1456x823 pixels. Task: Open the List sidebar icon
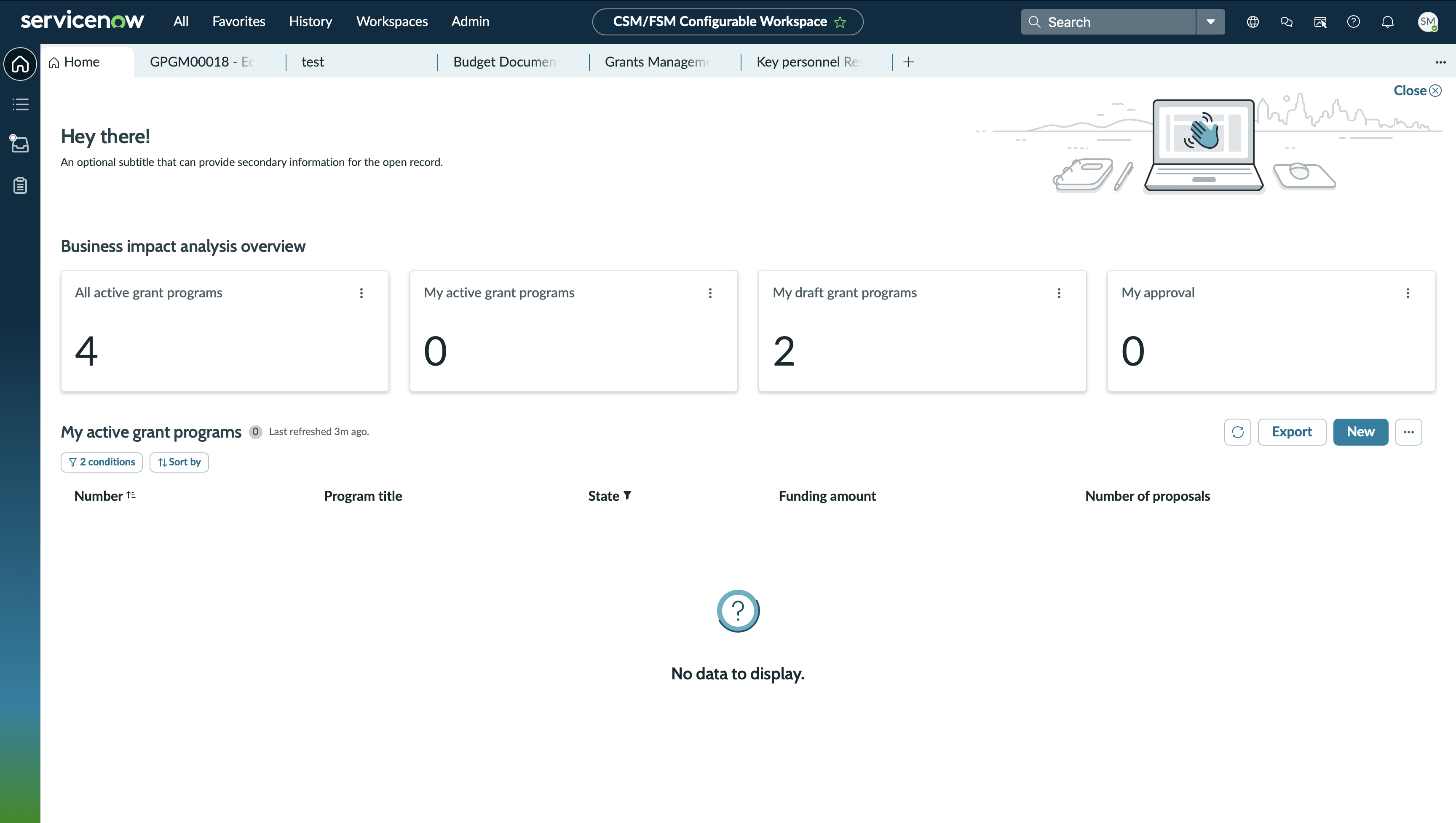[20, 104]
